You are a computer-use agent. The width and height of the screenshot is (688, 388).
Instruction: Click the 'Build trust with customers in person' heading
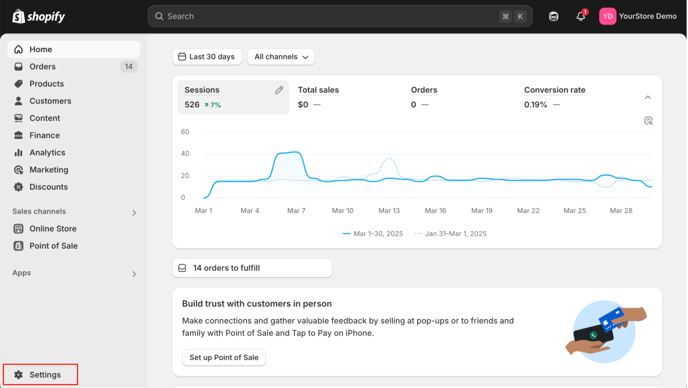(x=257, y=304)
